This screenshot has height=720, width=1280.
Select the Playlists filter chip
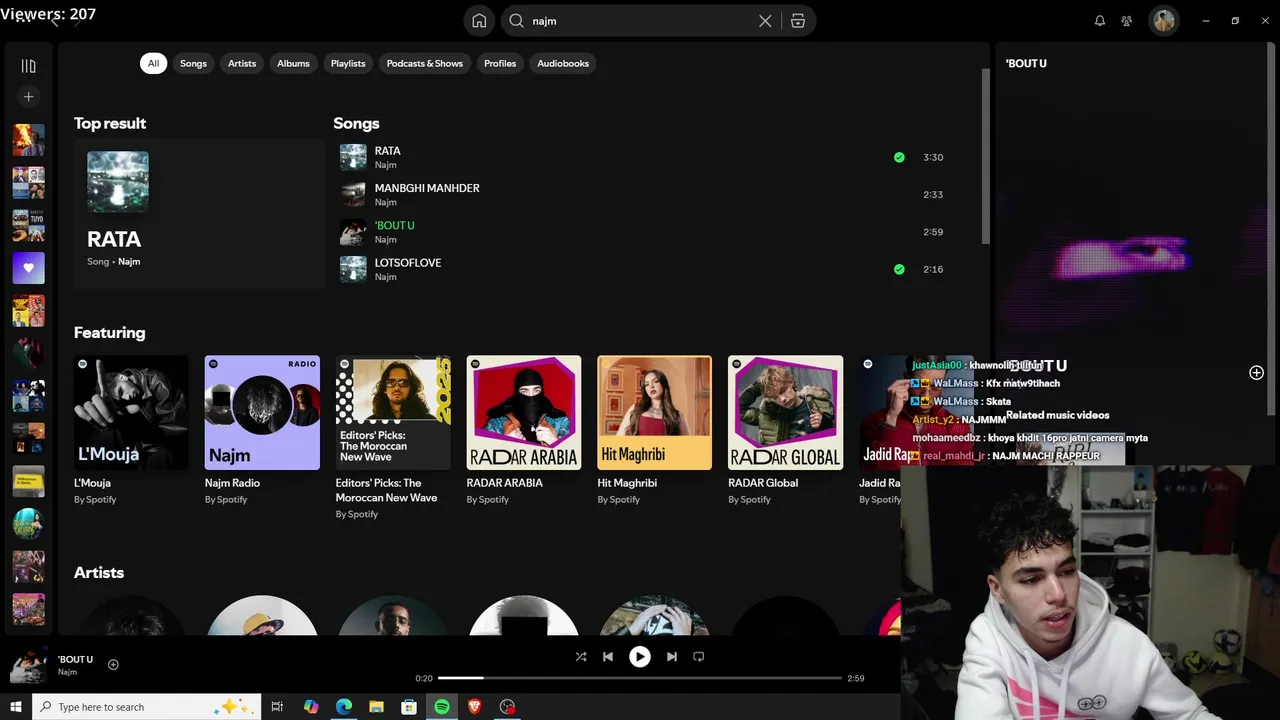(348, 63)
